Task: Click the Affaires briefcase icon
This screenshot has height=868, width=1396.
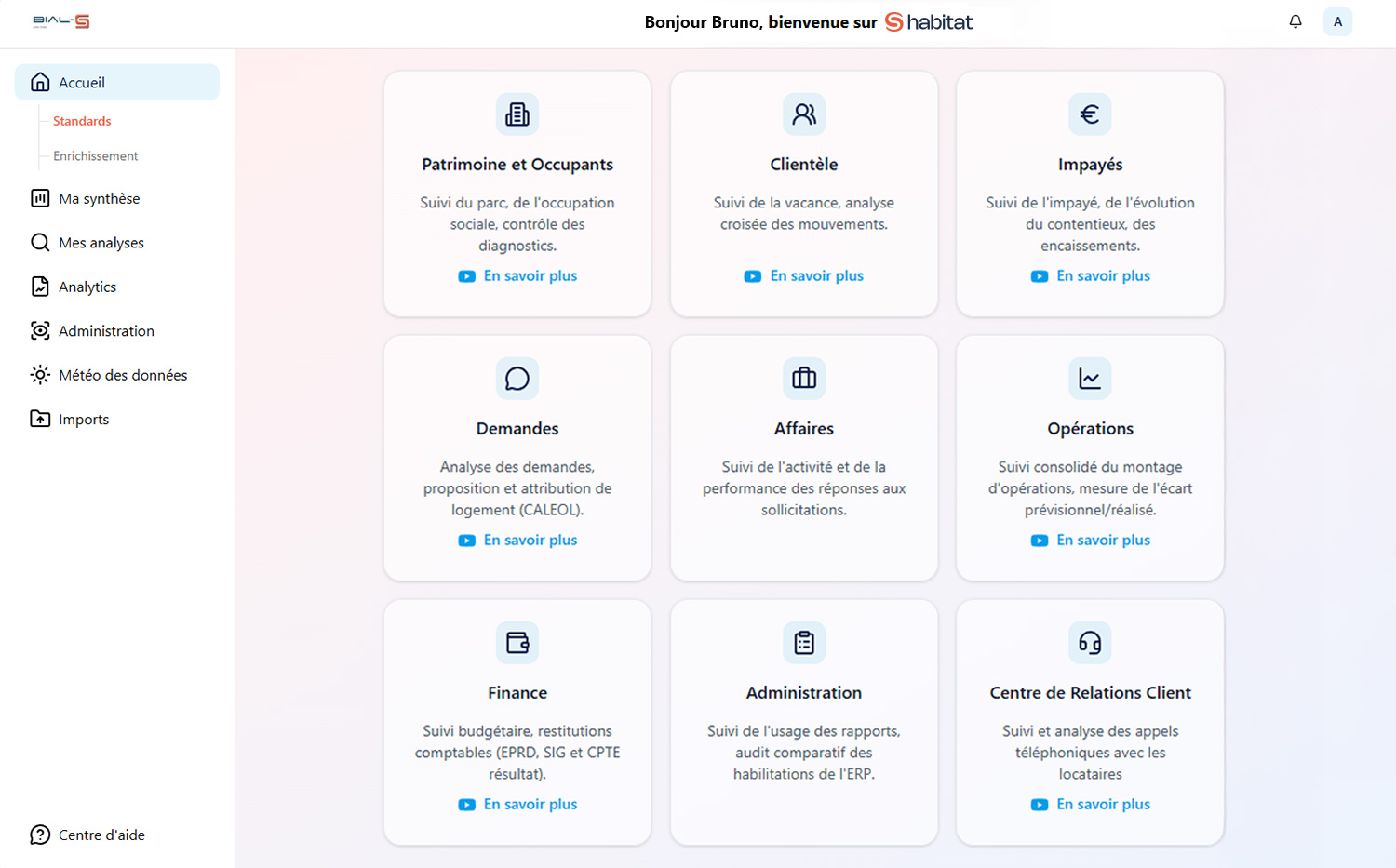Action: 803,379
